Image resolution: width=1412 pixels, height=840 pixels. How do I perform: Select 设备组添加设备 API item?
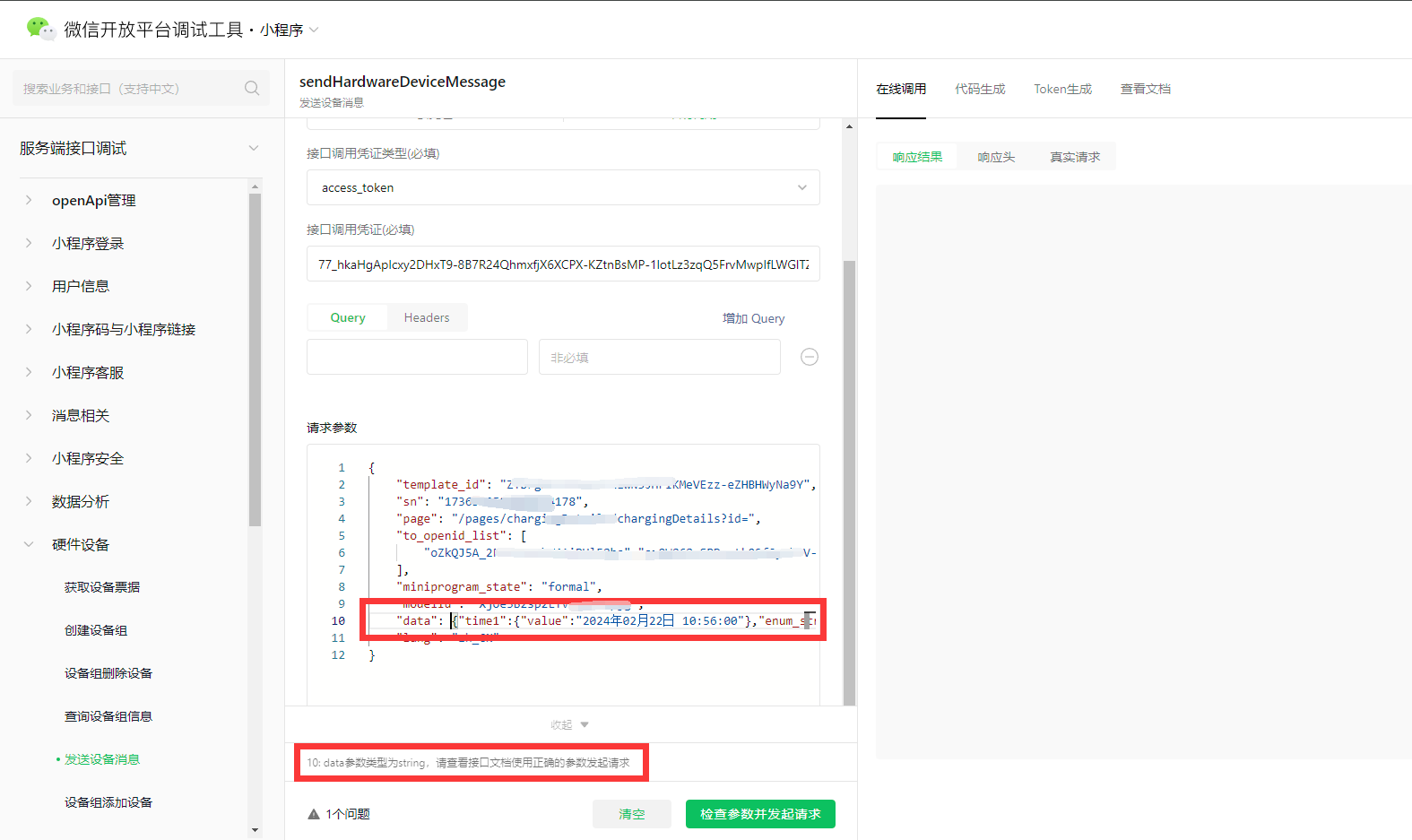(x=108, y=802)
